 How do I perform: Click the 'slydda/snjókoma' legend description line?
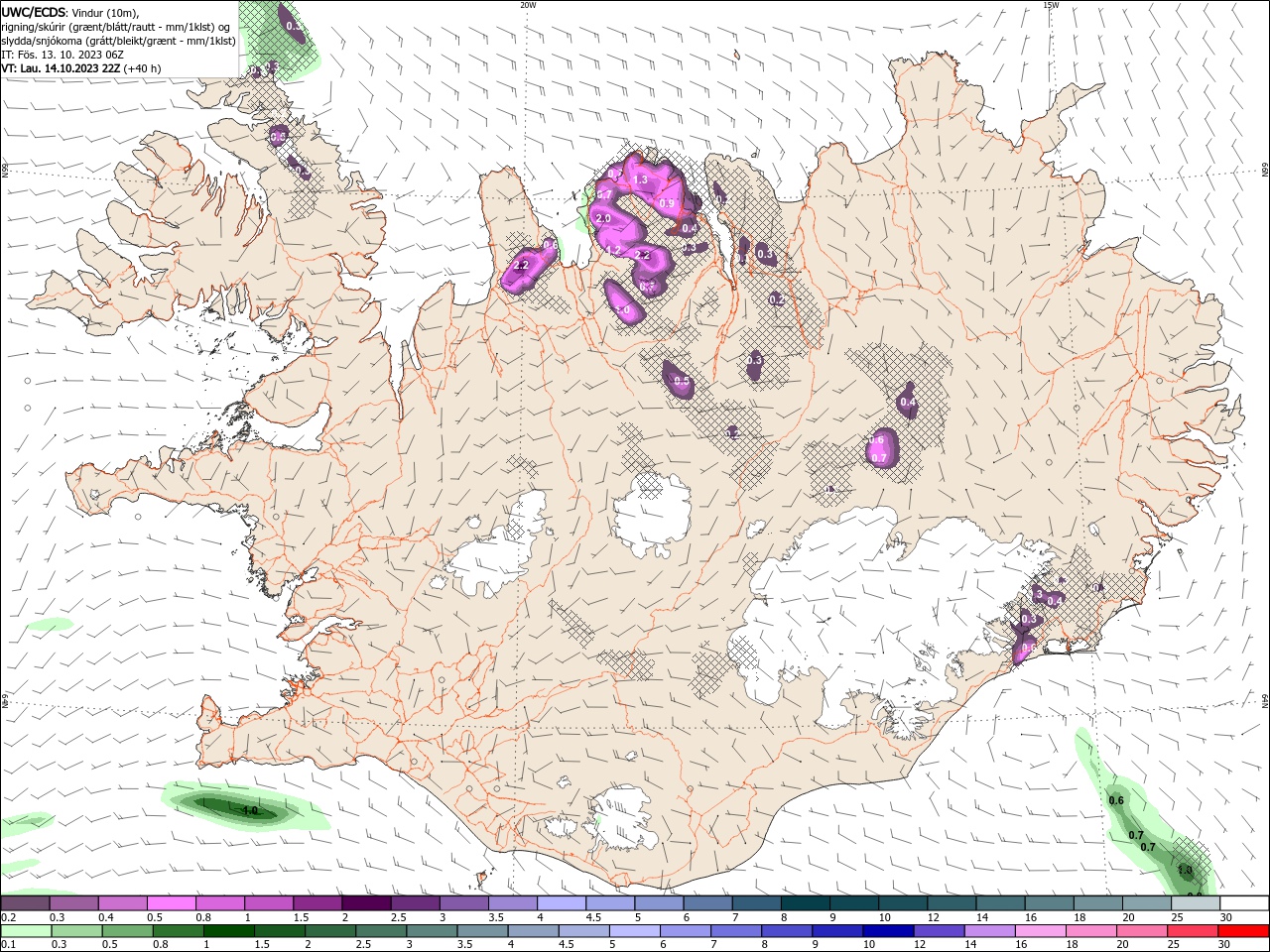point(118,41)
